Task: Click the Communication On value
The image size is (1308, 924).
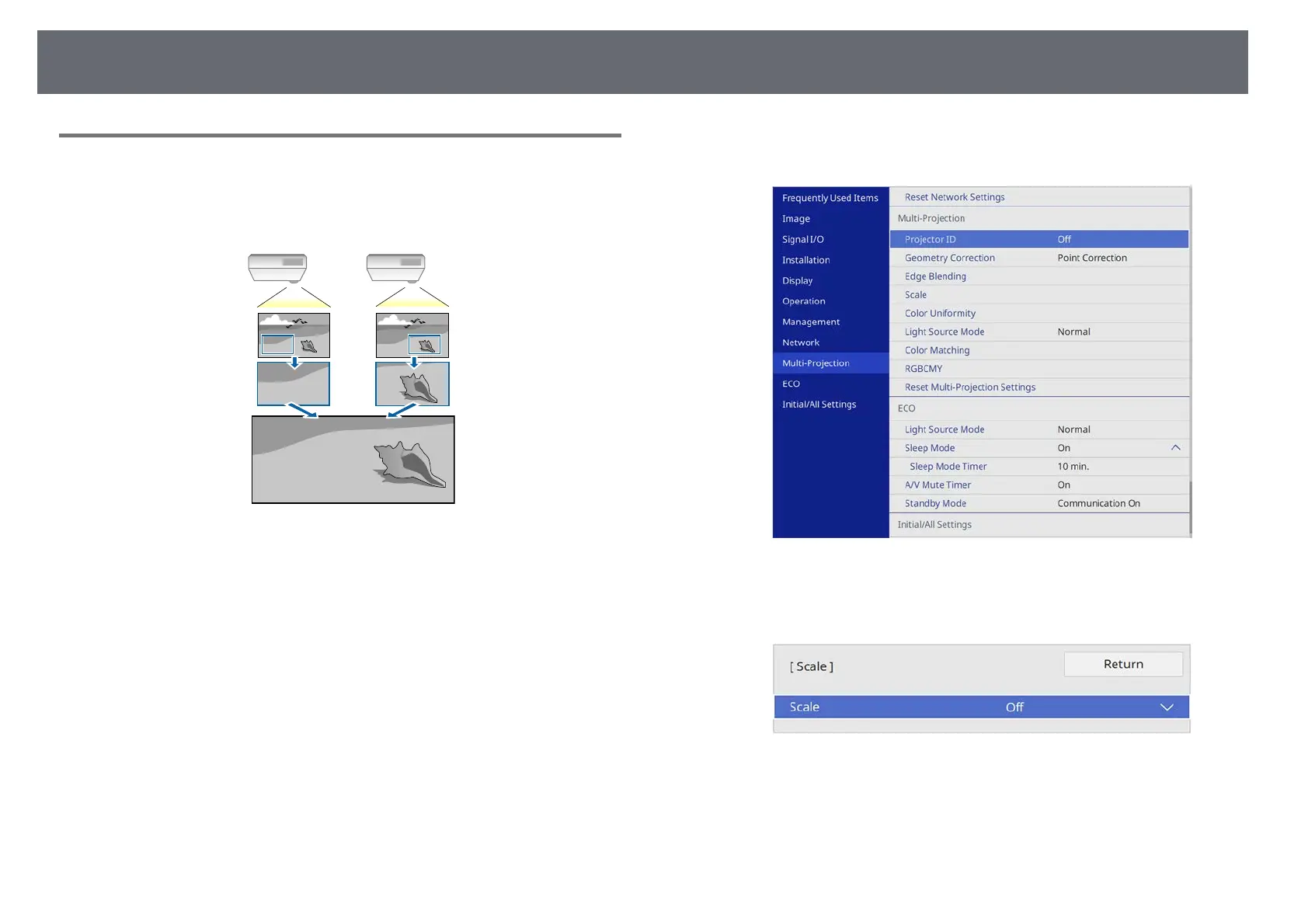Action: pyautogui.click(x=1098, y=504)
